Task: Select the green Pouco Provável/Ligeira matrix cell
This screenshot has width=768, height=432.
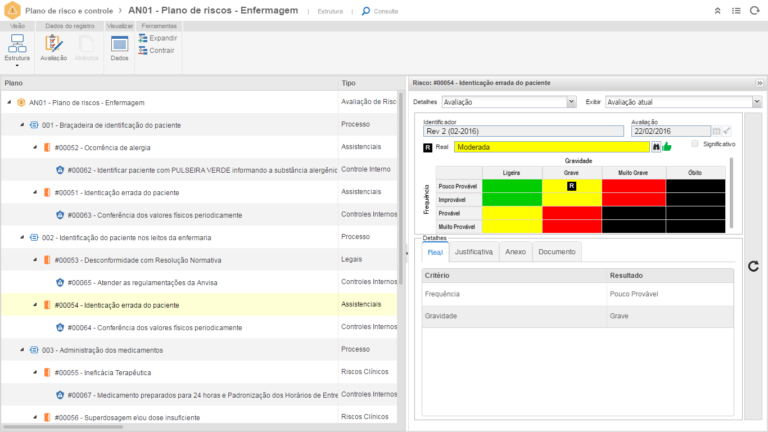Action: pyautogui.click(x=511, y=186)
